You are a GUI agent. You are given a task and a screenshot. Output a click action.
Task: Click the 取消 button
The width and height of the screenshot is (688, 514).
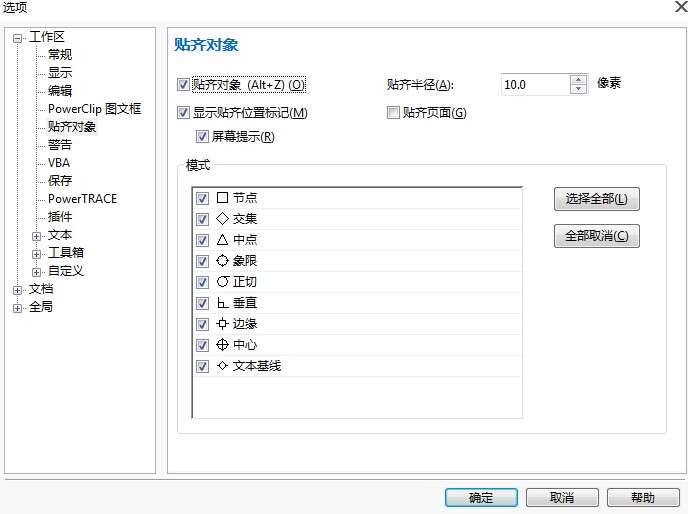pos(562,497)
